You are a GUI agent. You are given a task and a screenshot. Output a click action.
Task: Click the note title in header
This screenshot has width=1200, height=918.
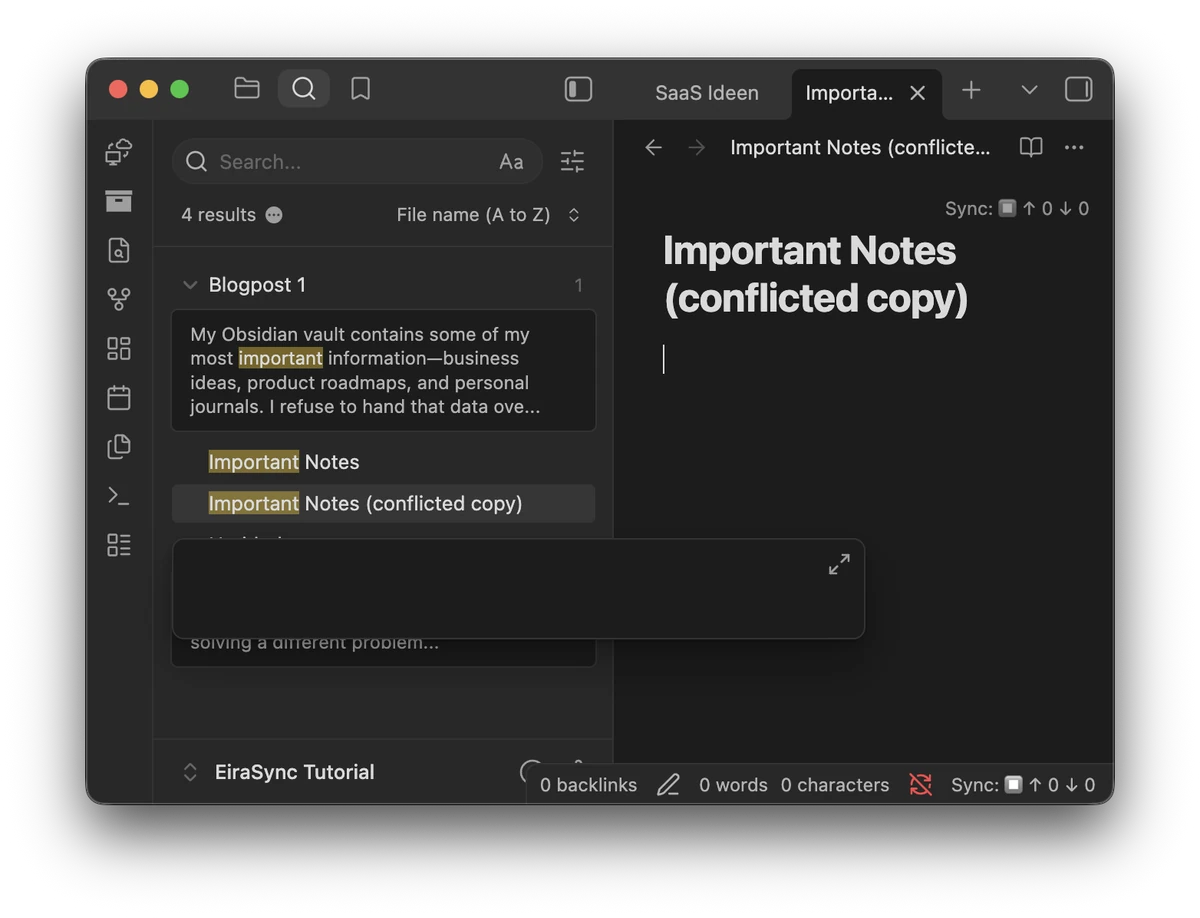pos(860,148)
